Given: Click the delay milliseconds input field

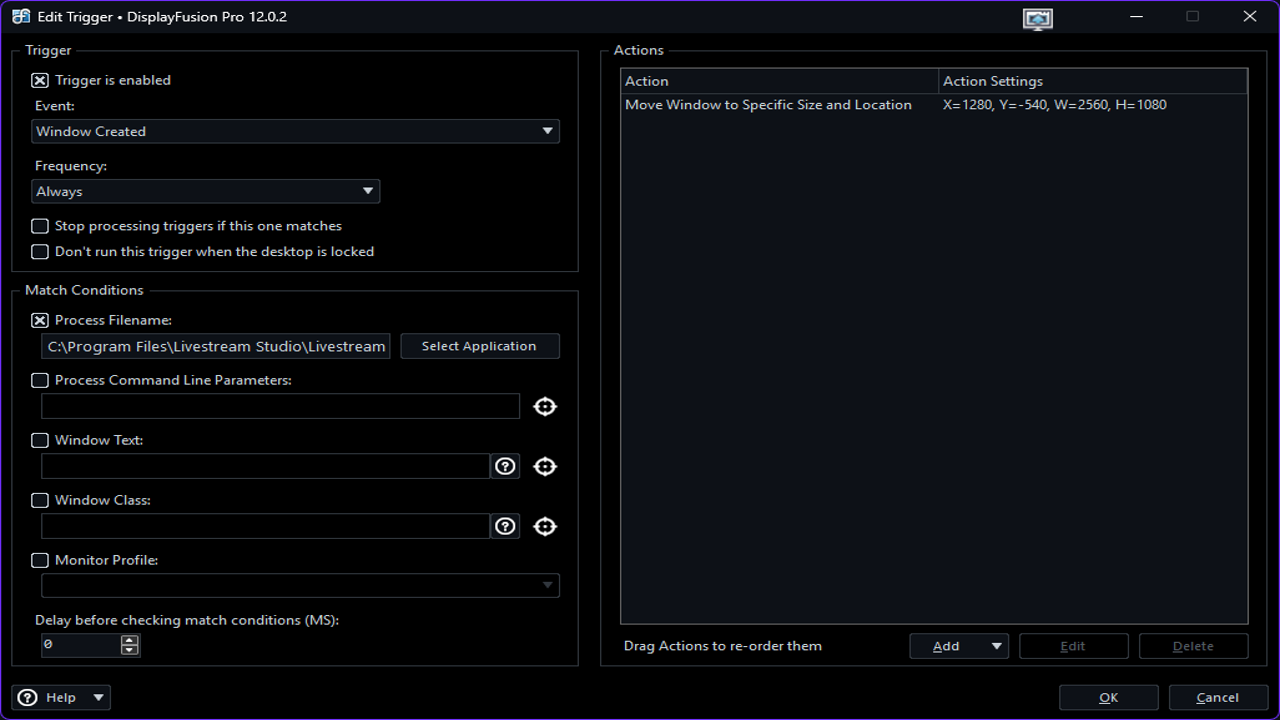Looking at the screenshot, I should [81, 646].
